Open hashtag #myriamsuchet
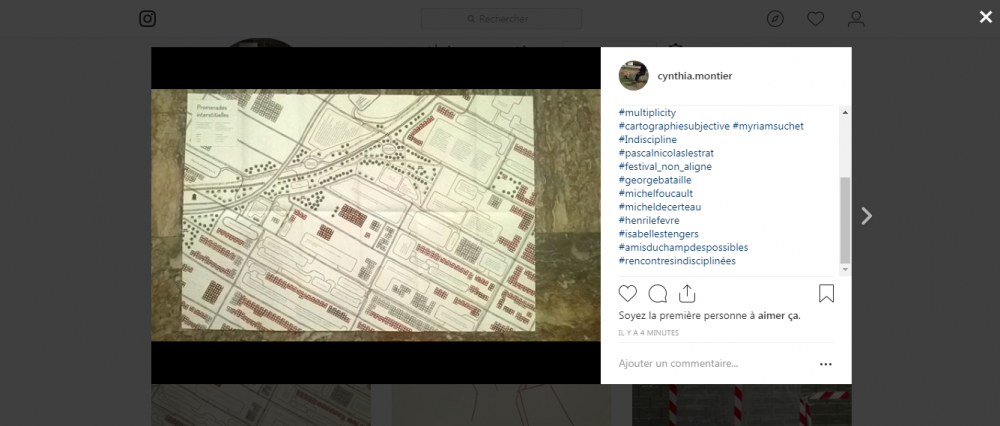 768,126
